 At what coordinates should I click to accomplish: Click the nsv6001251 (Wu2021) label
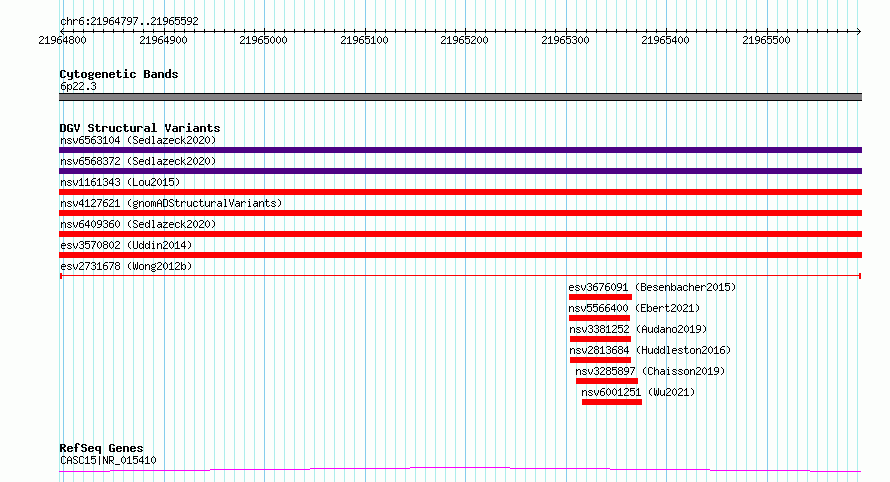pos(638,392)
